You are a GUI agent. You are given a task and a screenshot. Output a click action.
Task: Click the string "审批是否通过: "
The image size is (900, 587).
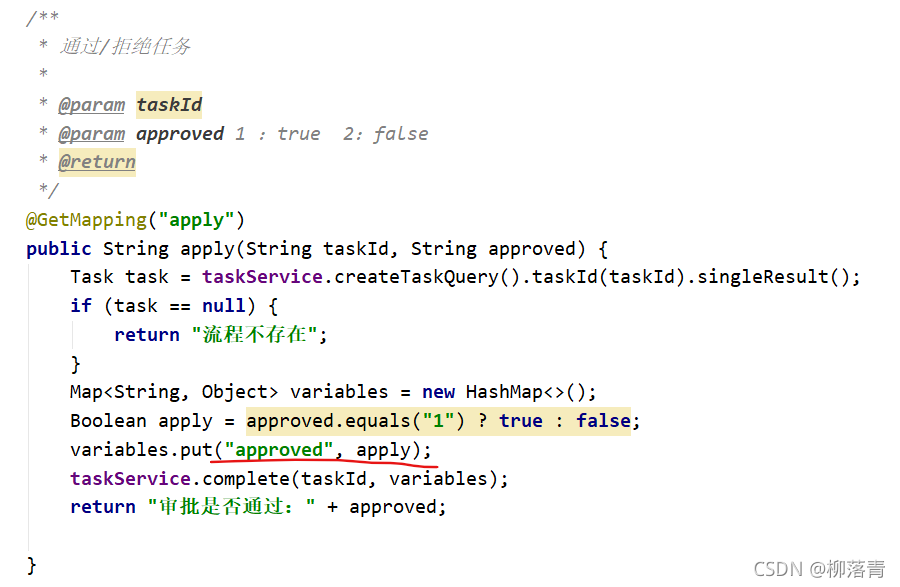tap(231, 507)
